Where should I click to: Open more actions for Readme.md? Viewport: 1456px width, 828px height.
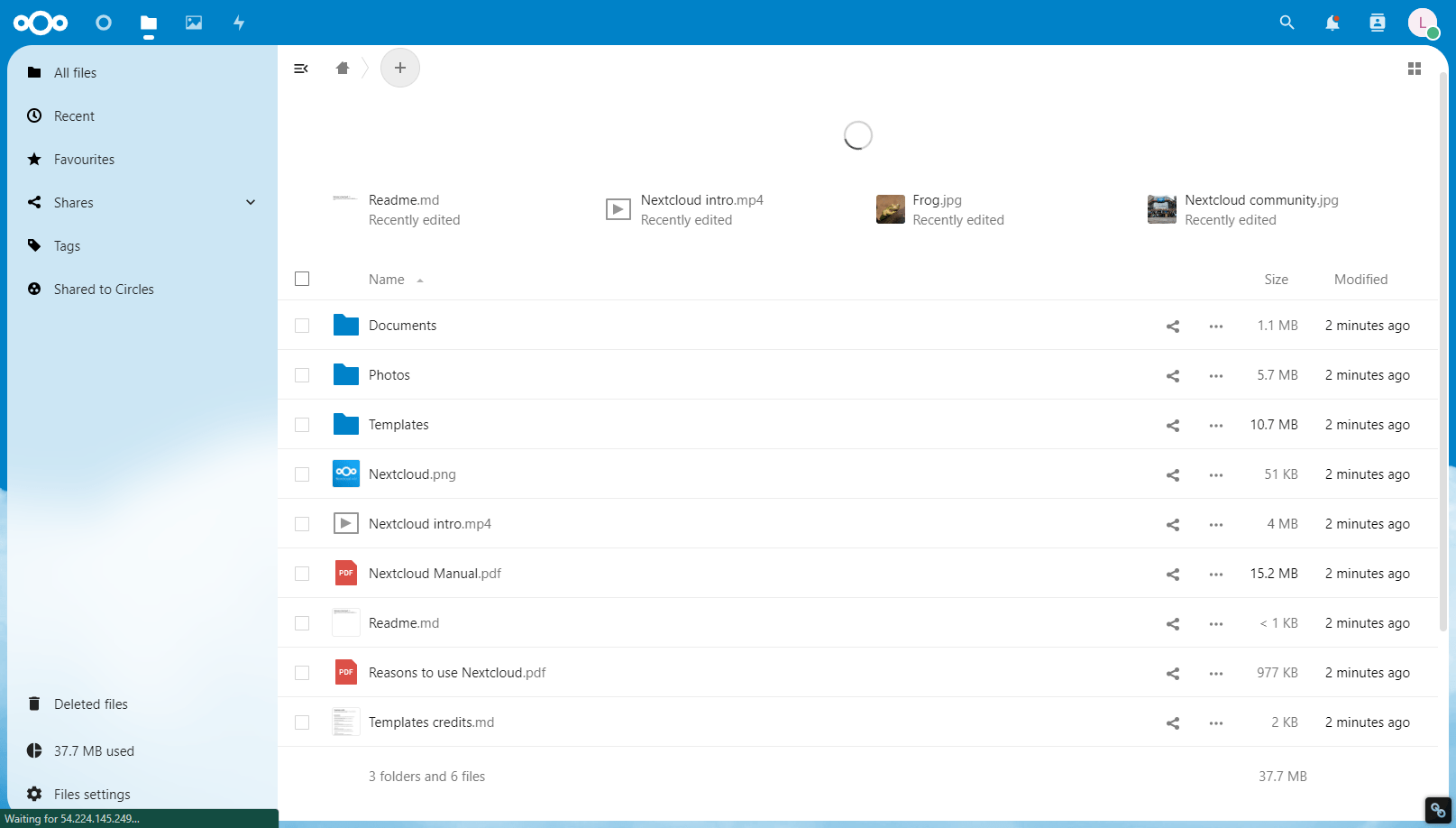[1216, 624]
